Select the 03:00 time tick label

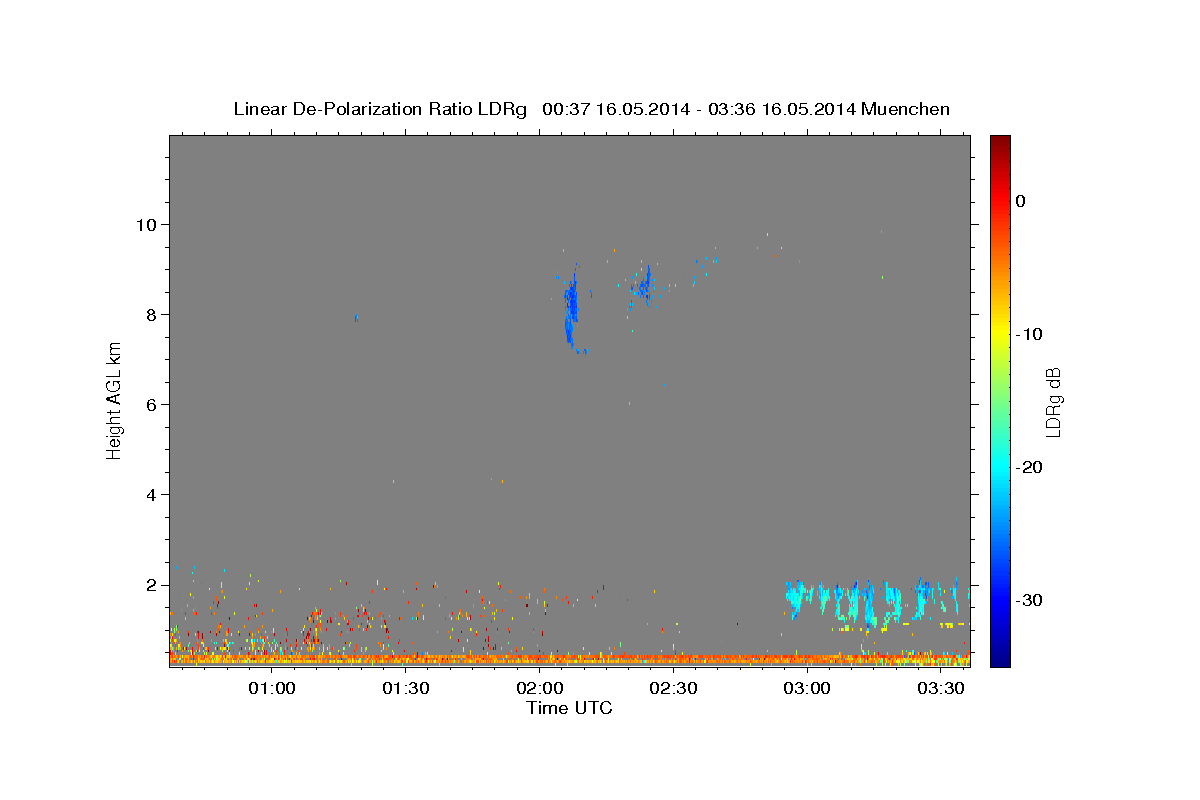[806, 688]
